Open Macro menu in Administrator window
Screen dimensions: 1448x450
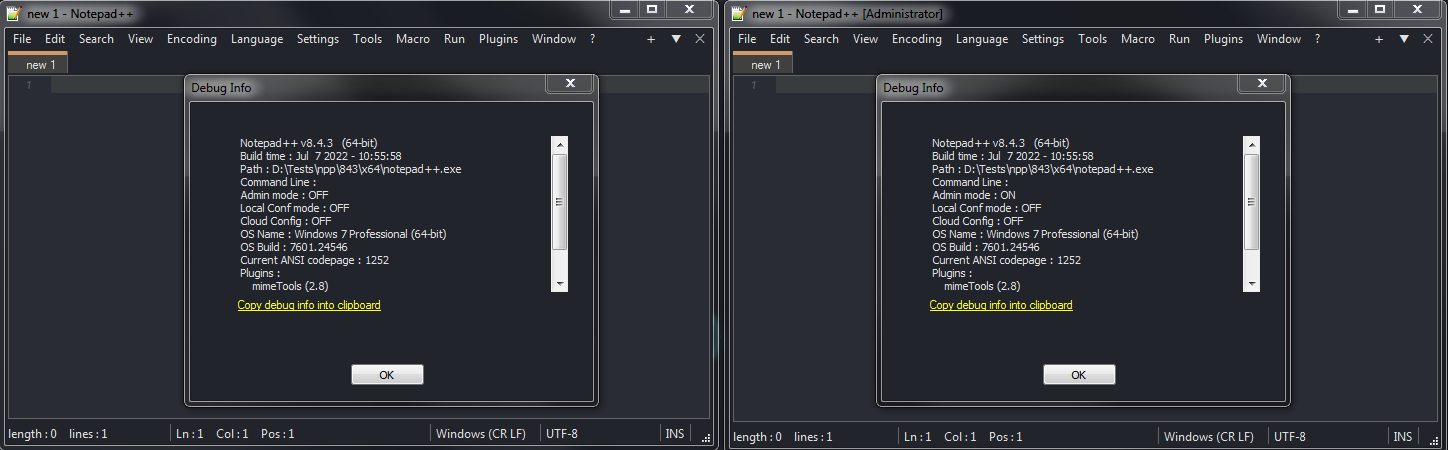1138,39
